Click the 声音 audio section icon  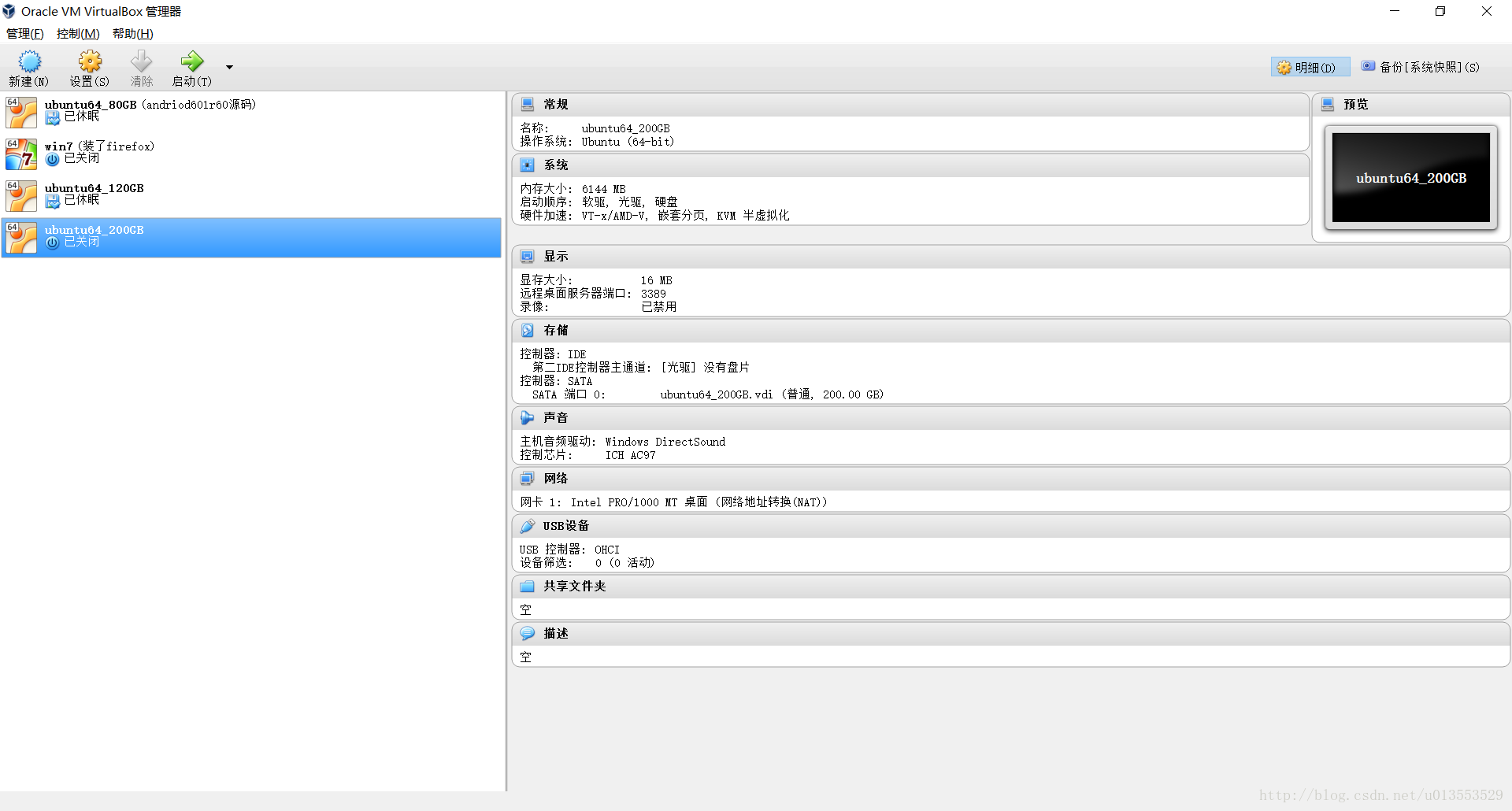point(528,418)
